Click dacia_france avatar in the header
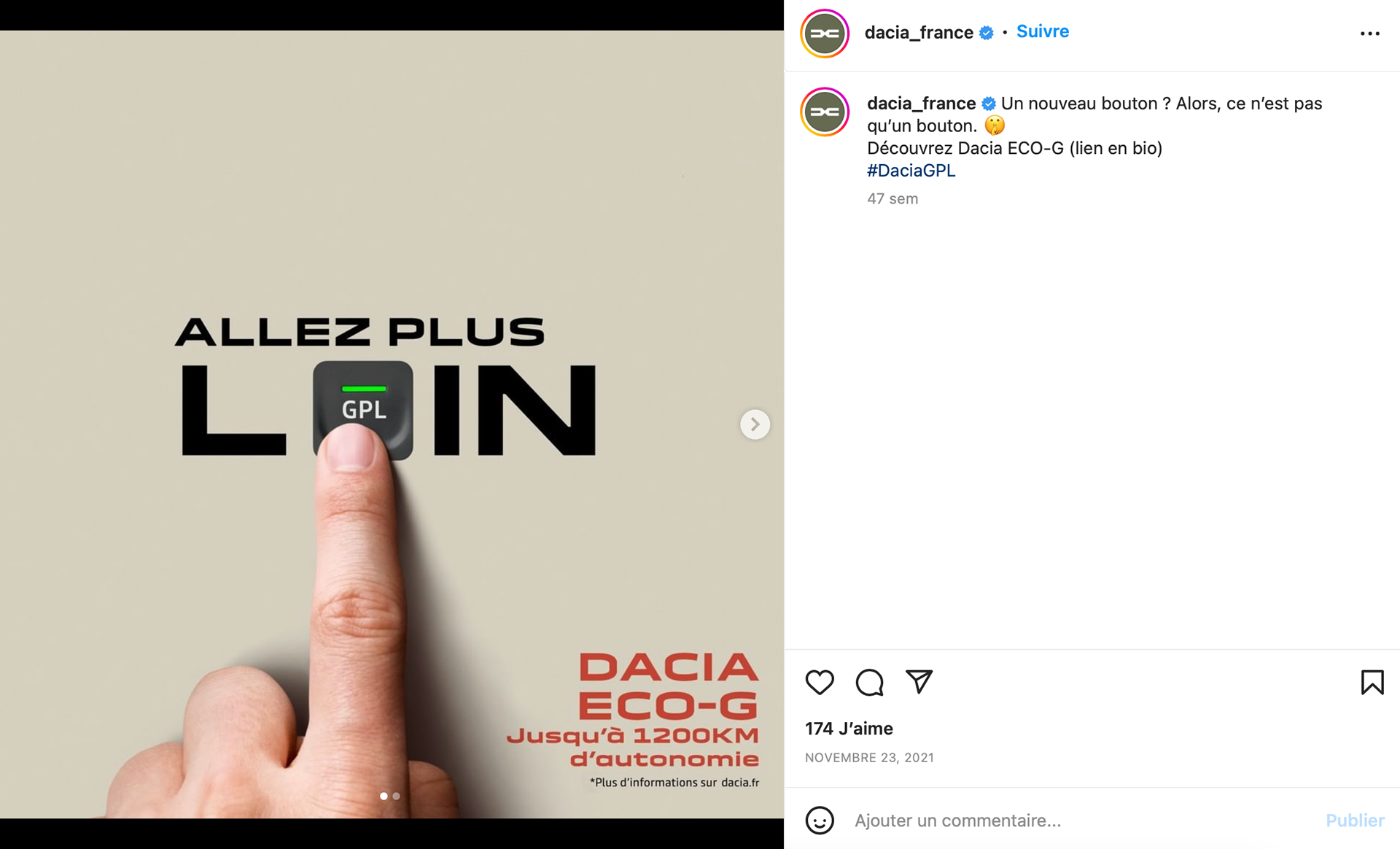The image size is (1400, 849). 825,34
